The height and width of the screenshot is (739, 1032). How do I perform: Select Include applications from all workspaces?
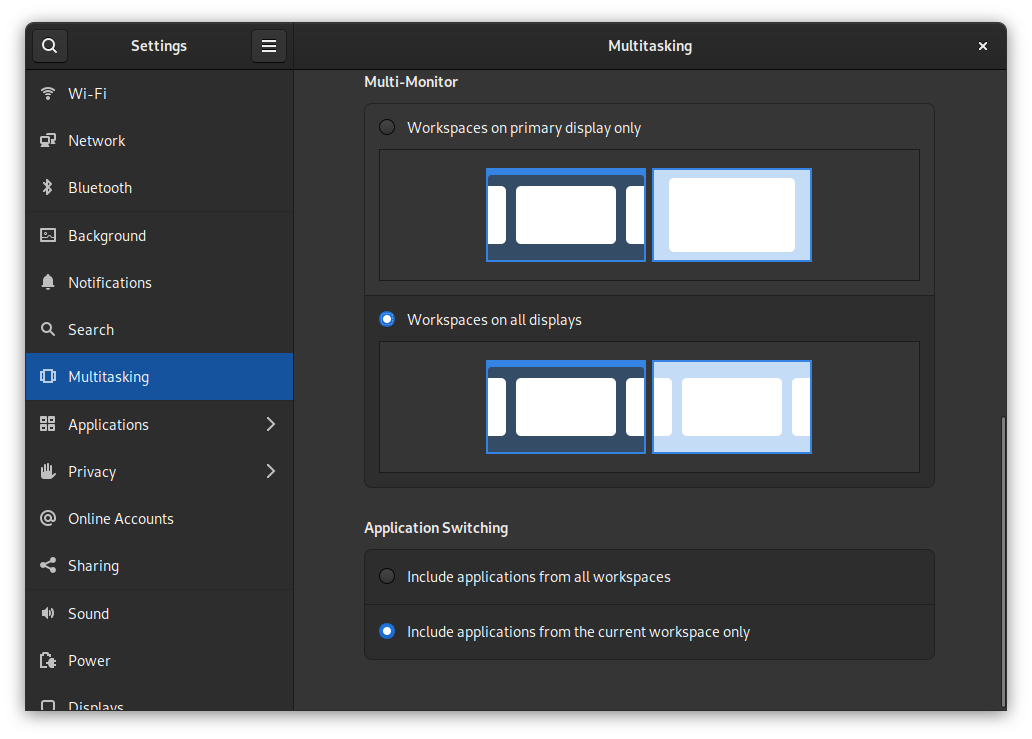tap(387, 576)
